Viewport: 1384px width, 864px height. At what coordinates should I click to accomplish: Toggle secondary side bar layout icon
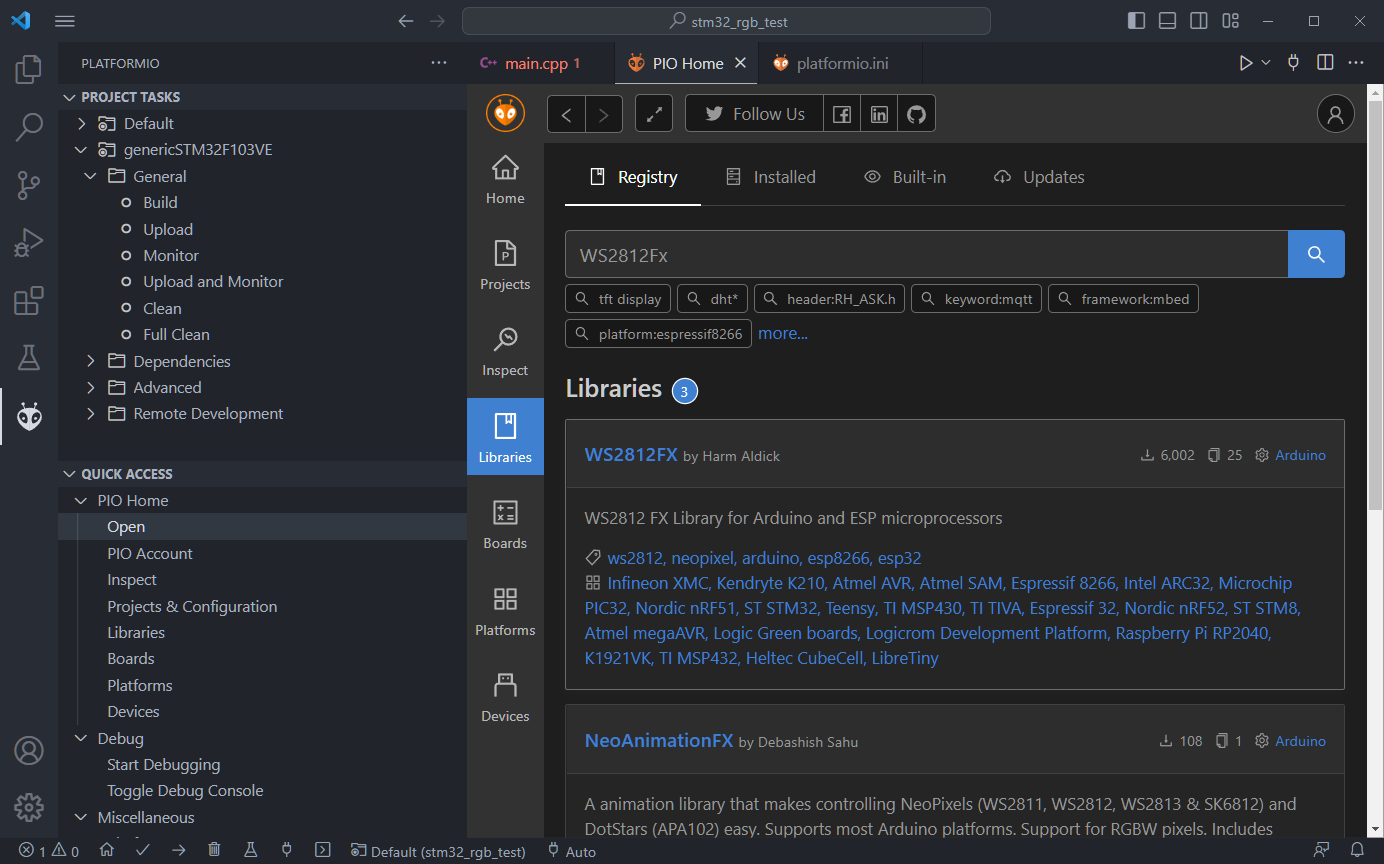click(1199, 21)
